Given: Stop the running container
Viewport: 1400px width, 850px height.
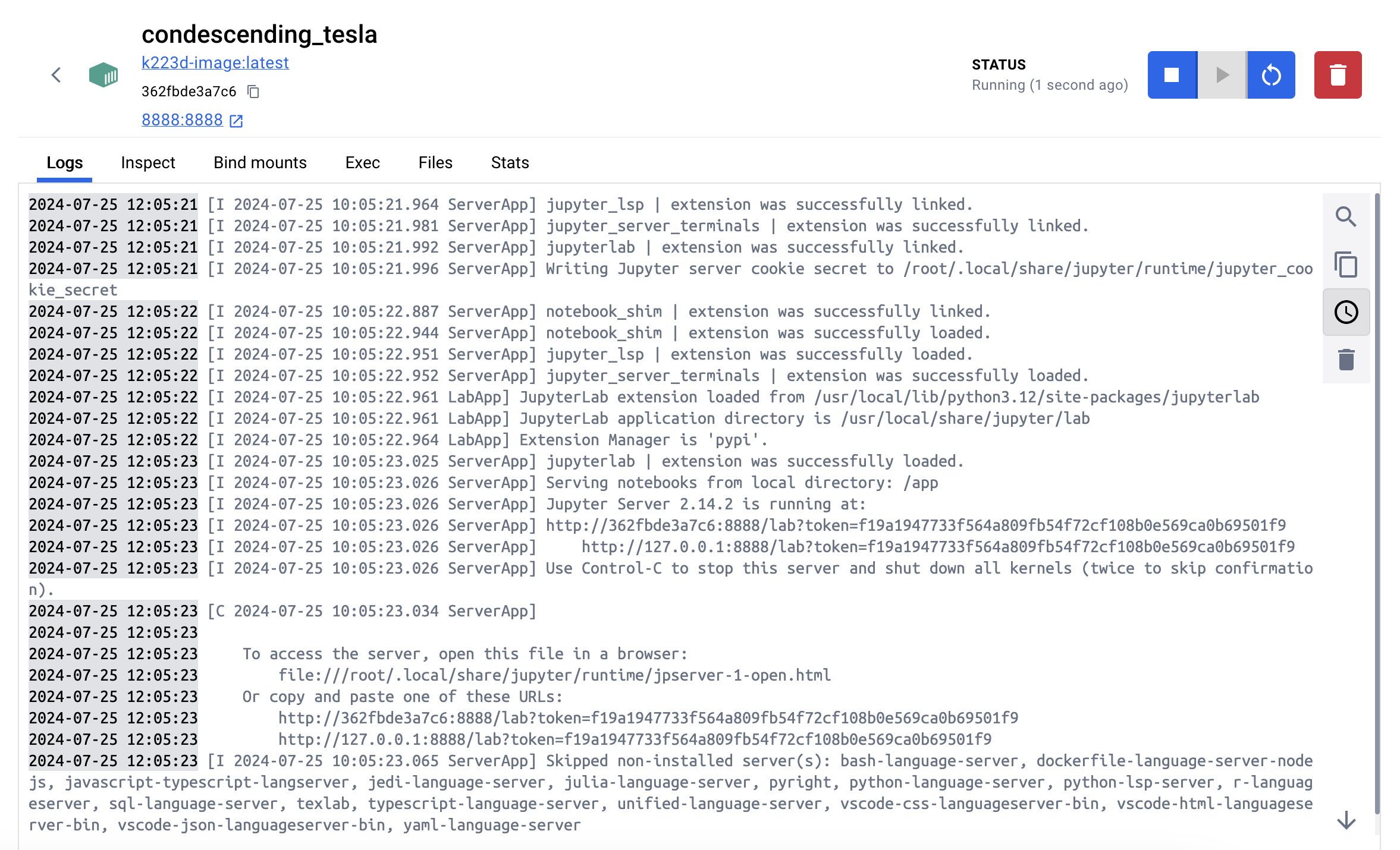Looking at the screenshot, I should click(x=1172, y=75).
